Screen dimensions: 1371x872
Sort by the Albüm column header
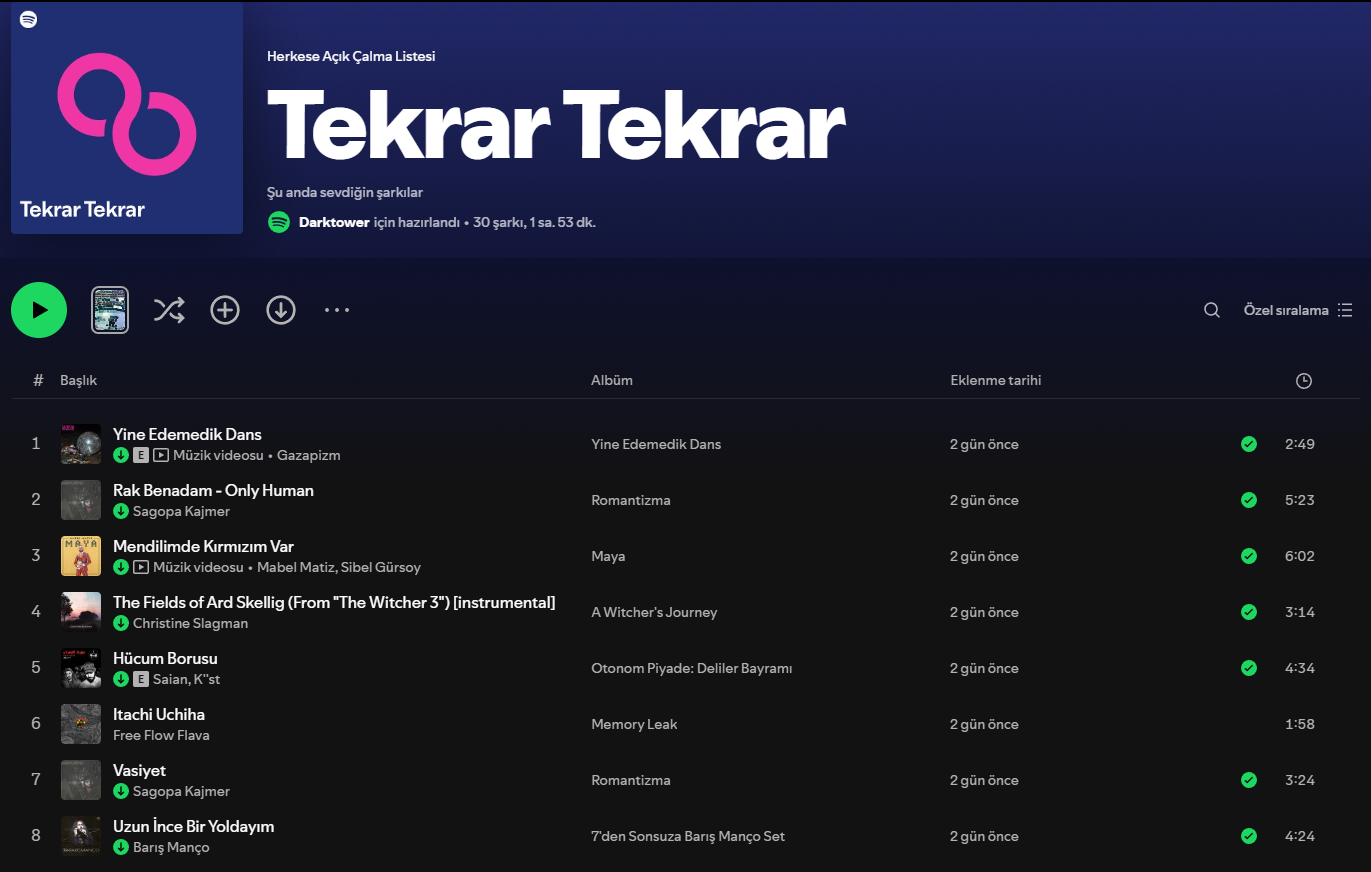(612, 380)
